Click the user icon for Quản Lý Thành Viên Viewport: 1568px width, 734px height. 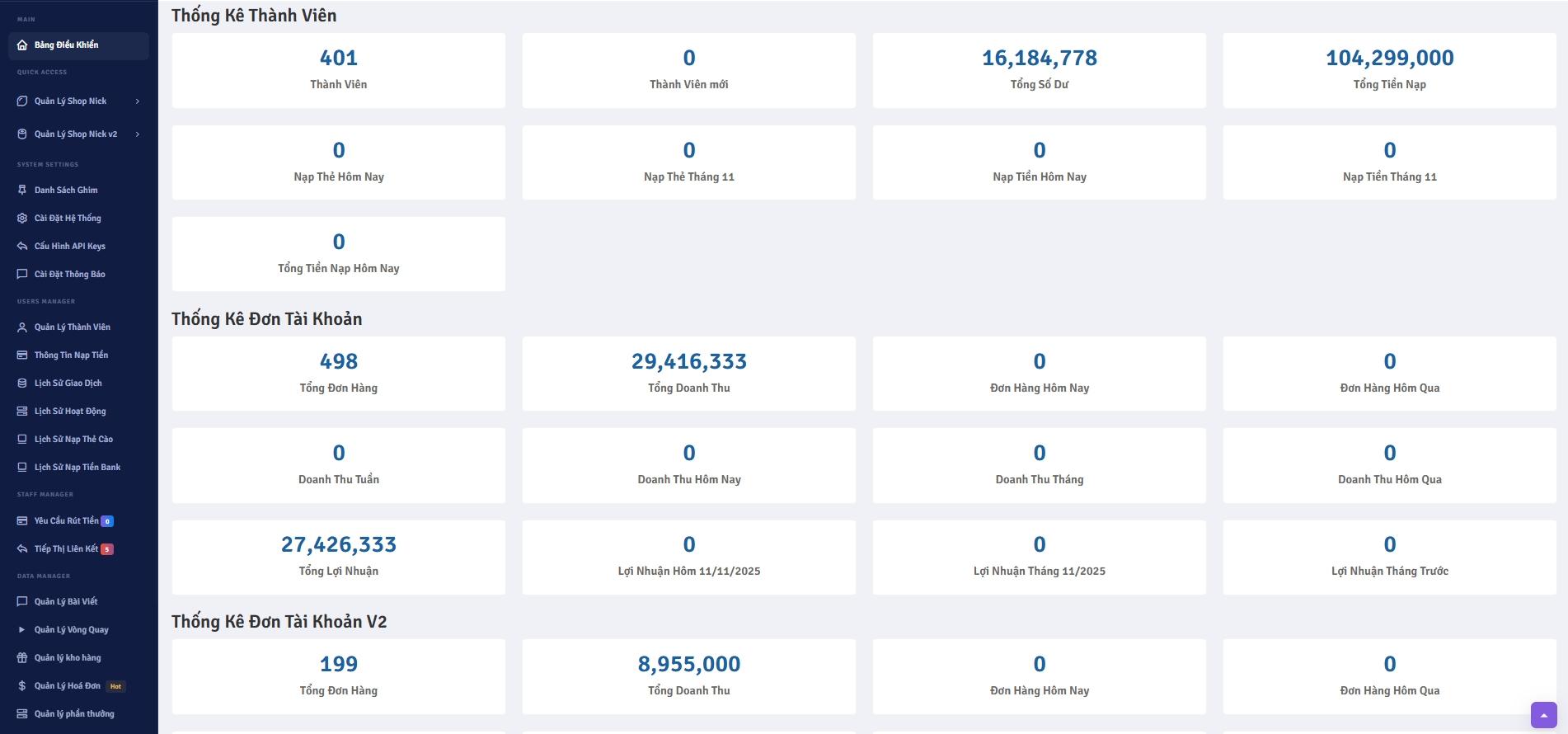point(22,327)
